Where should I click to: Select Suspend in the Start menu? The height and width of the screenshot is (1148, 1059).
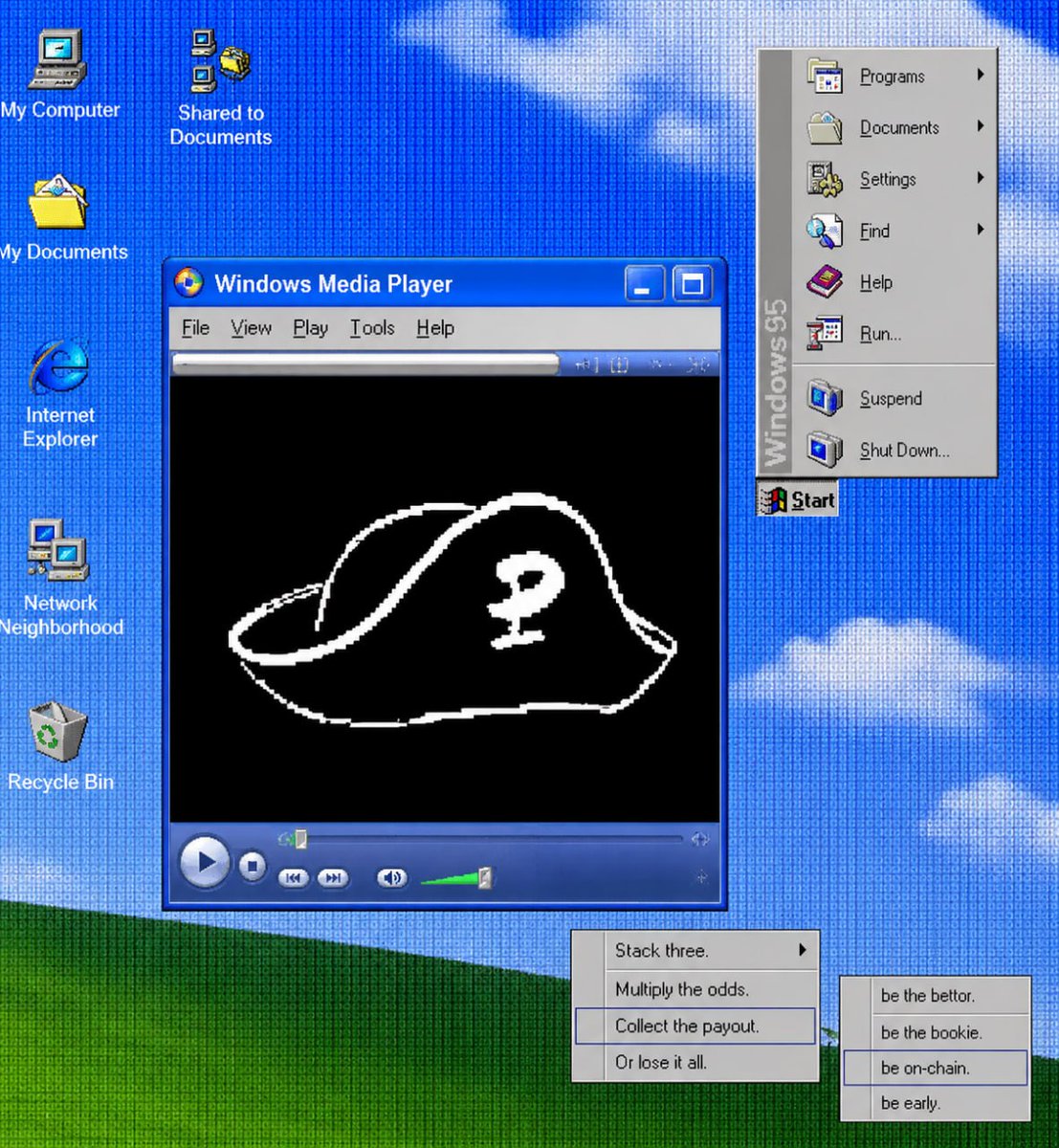coord(894,399)
